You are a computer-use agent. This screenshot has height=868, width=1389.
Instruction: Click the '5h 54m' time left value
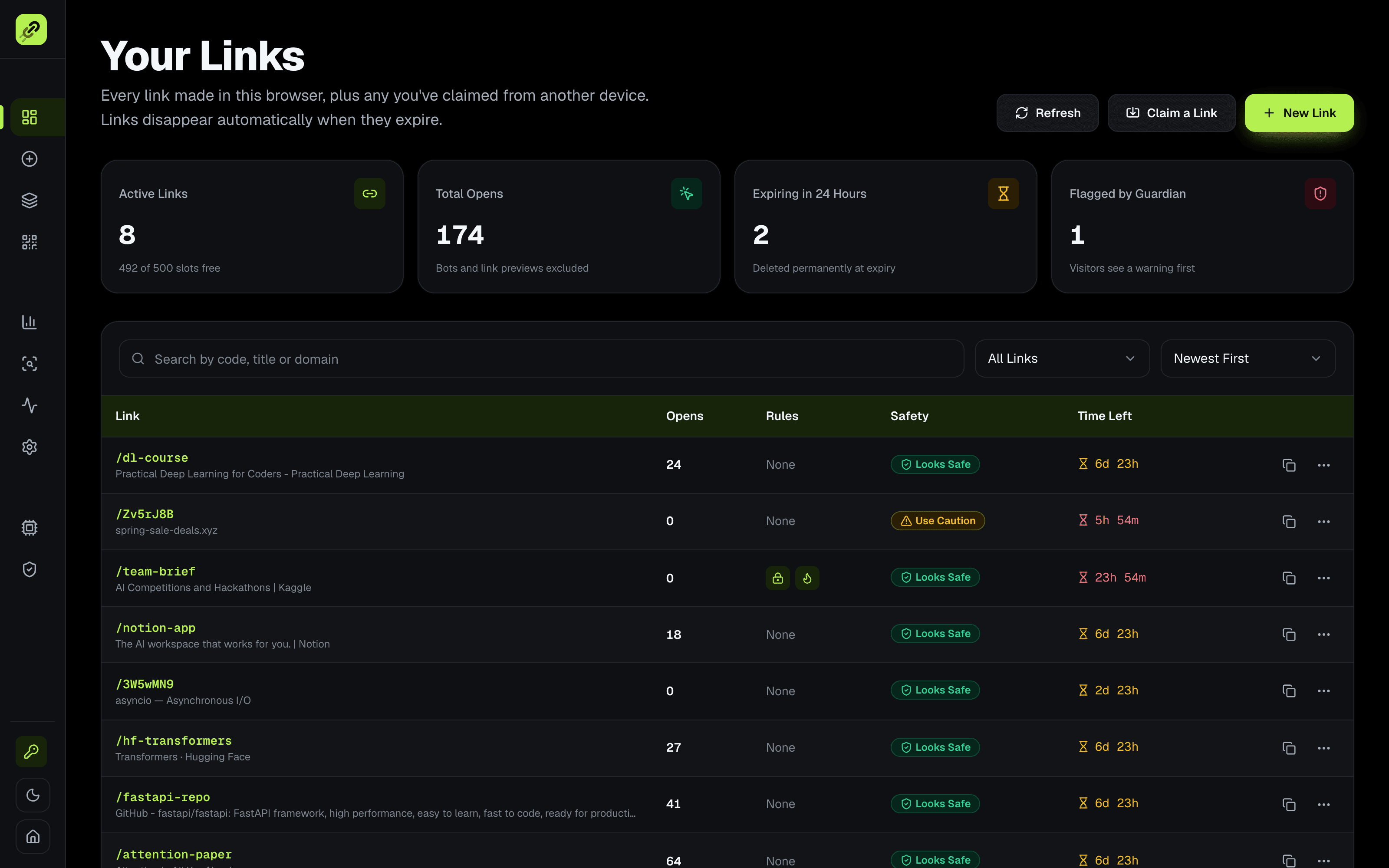pyautogui.click(x=1116, y=520)
